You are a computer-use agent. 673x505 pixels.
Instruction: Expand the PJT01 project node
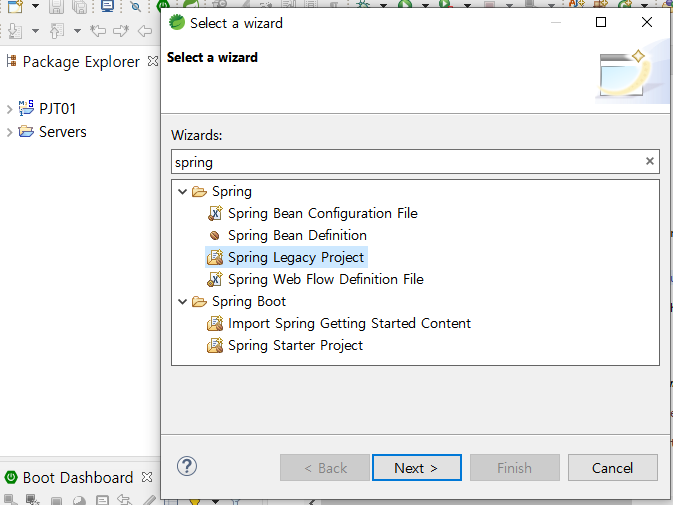pyautogui.click(x=9, y=109)
